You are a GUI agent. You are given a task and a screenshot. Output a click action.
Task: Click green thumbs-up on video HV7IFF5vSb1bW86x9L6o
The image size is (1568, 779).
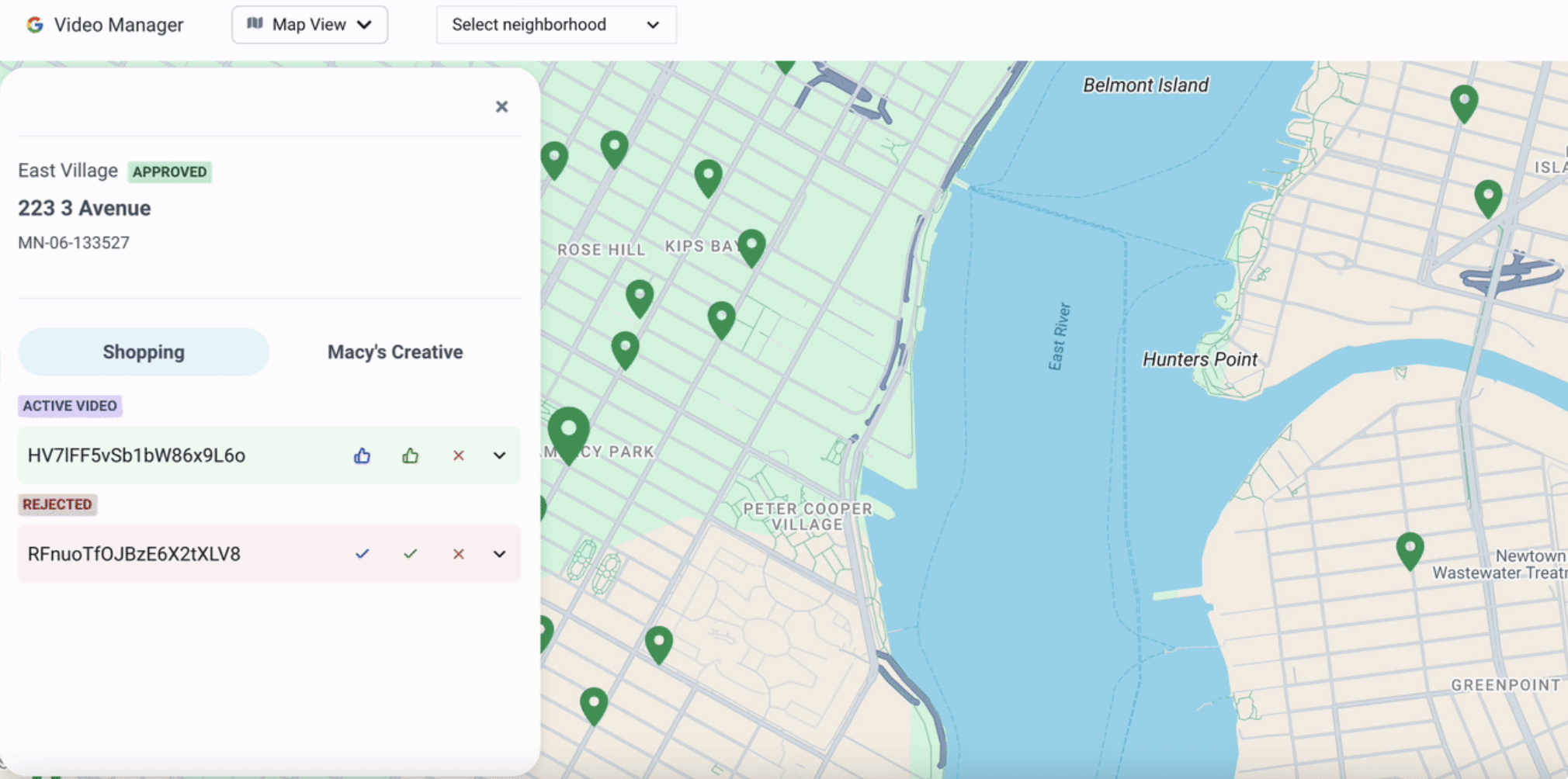click(410, 455)
